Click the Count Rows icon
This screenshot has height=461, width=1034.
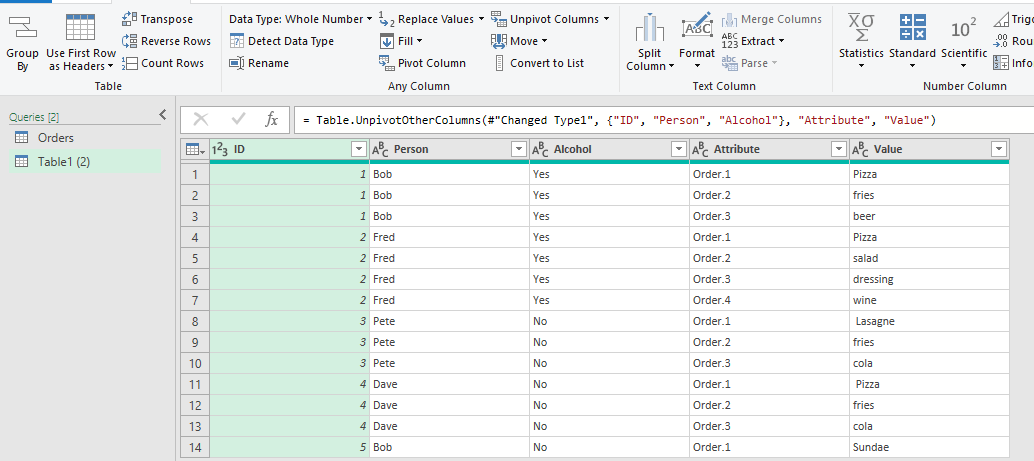tap(130, 63)
